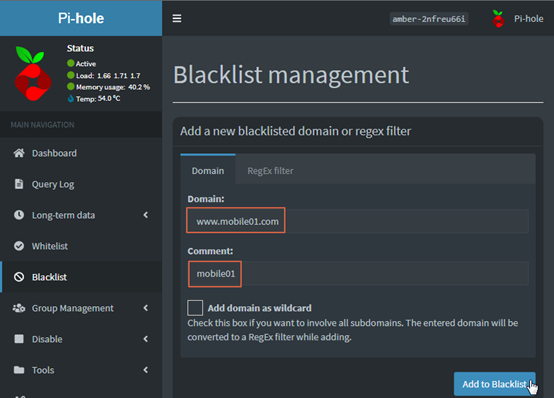The image size is (554, 398).
Task: Click the Pi-hole raspberry logo in sidebar
Action: point(33,73)
